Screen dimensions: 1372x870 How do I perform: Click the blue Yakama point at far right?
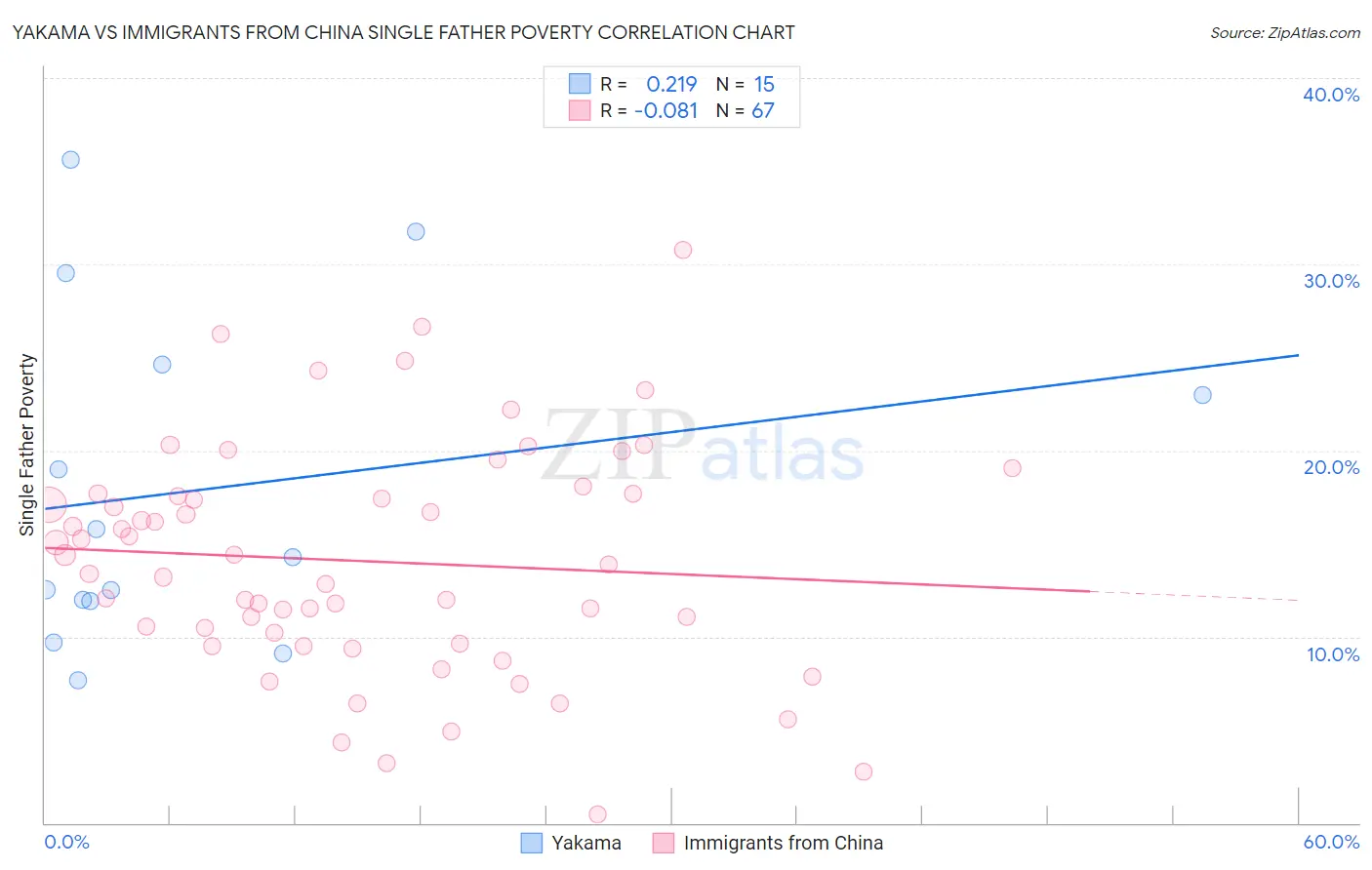pos(1202,395)
